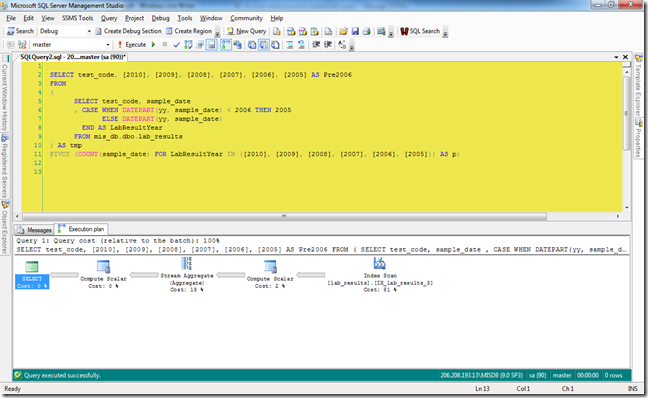Open the Registered Servers side panel
This screenshot has height=398, width=648.
pos(5,165)
